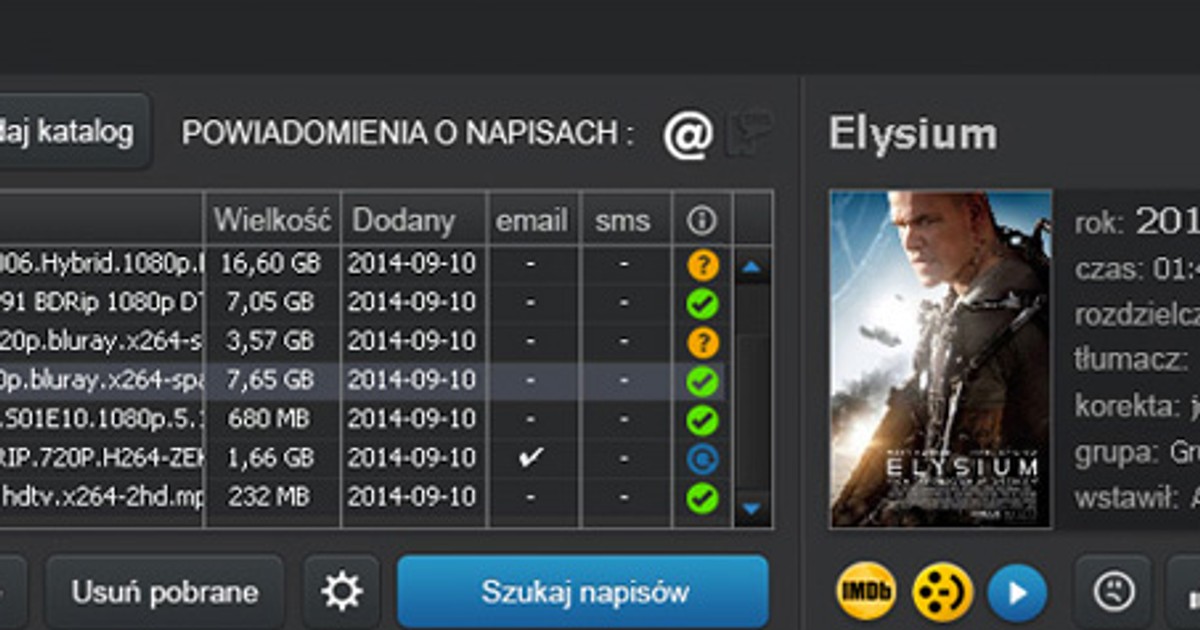
Task: Open the IMDb page for Elysium
Action: coord(869,594)
